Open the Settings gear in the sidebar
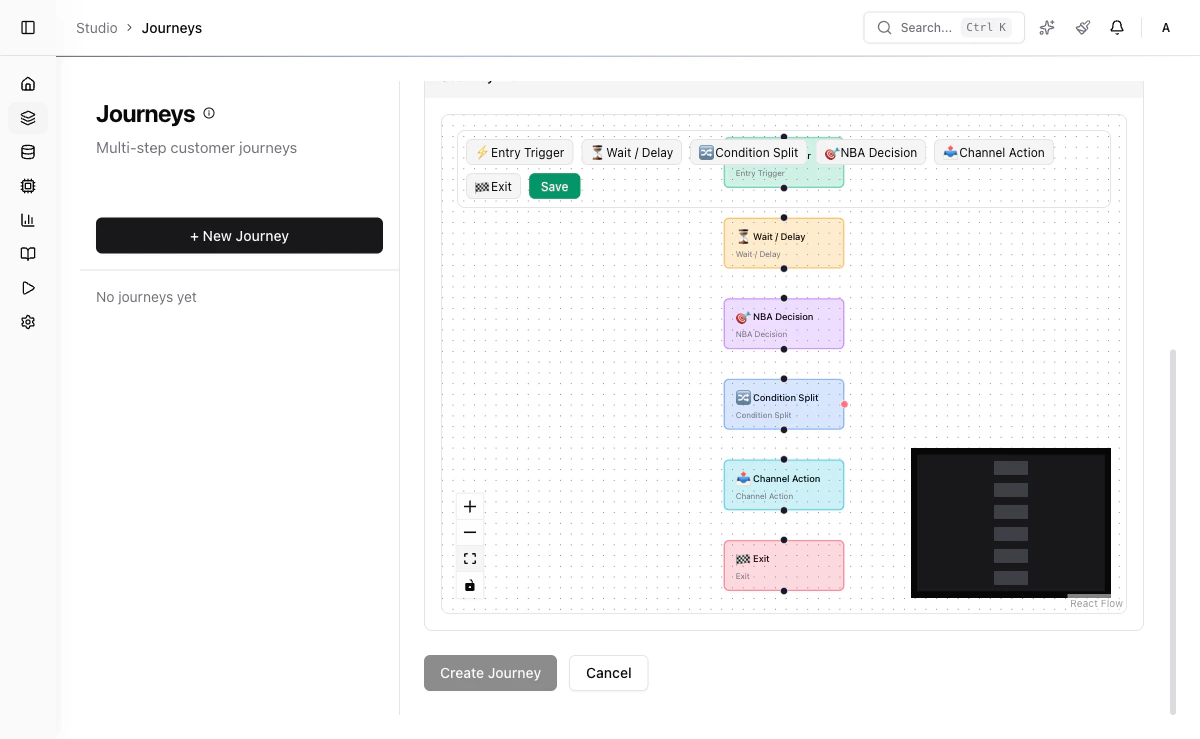 28,321
